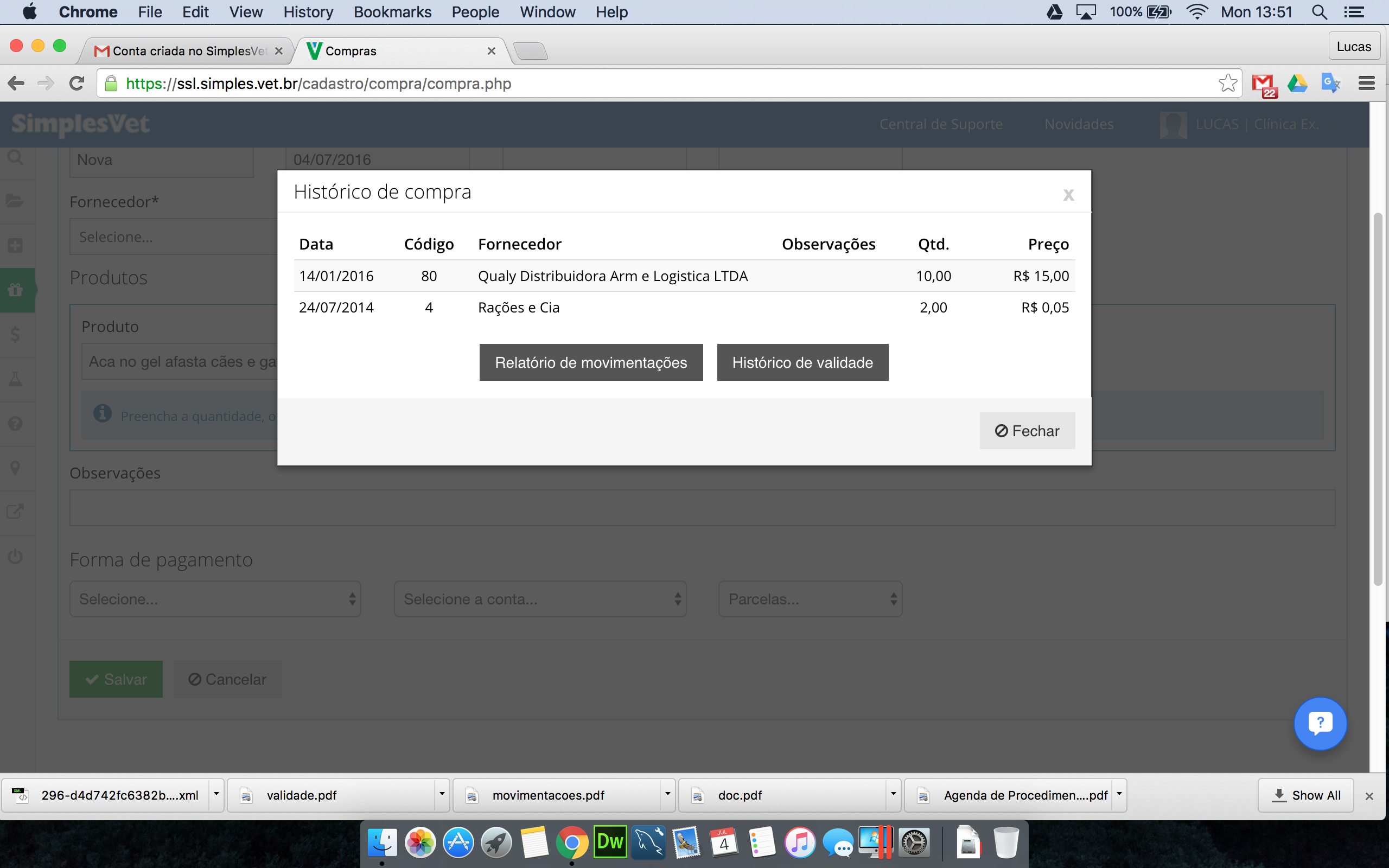Click the page vertical scrollbar
Image resolution: width=1389 pixels, height=868 pixels.
click(1378, 400)
